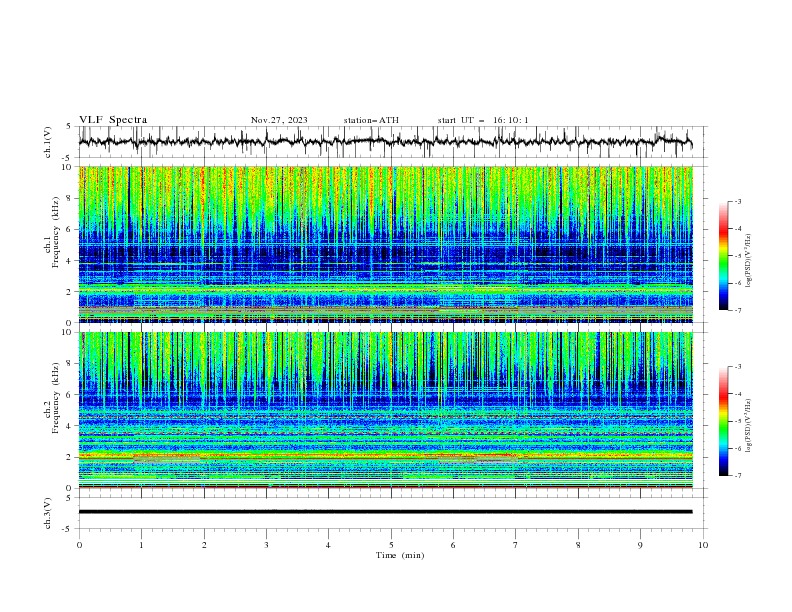Image resolution: width=792 pixels, height=612 pixels.
Task: Click the "-3" value on ch.2 colorbar
Action: 738,367
